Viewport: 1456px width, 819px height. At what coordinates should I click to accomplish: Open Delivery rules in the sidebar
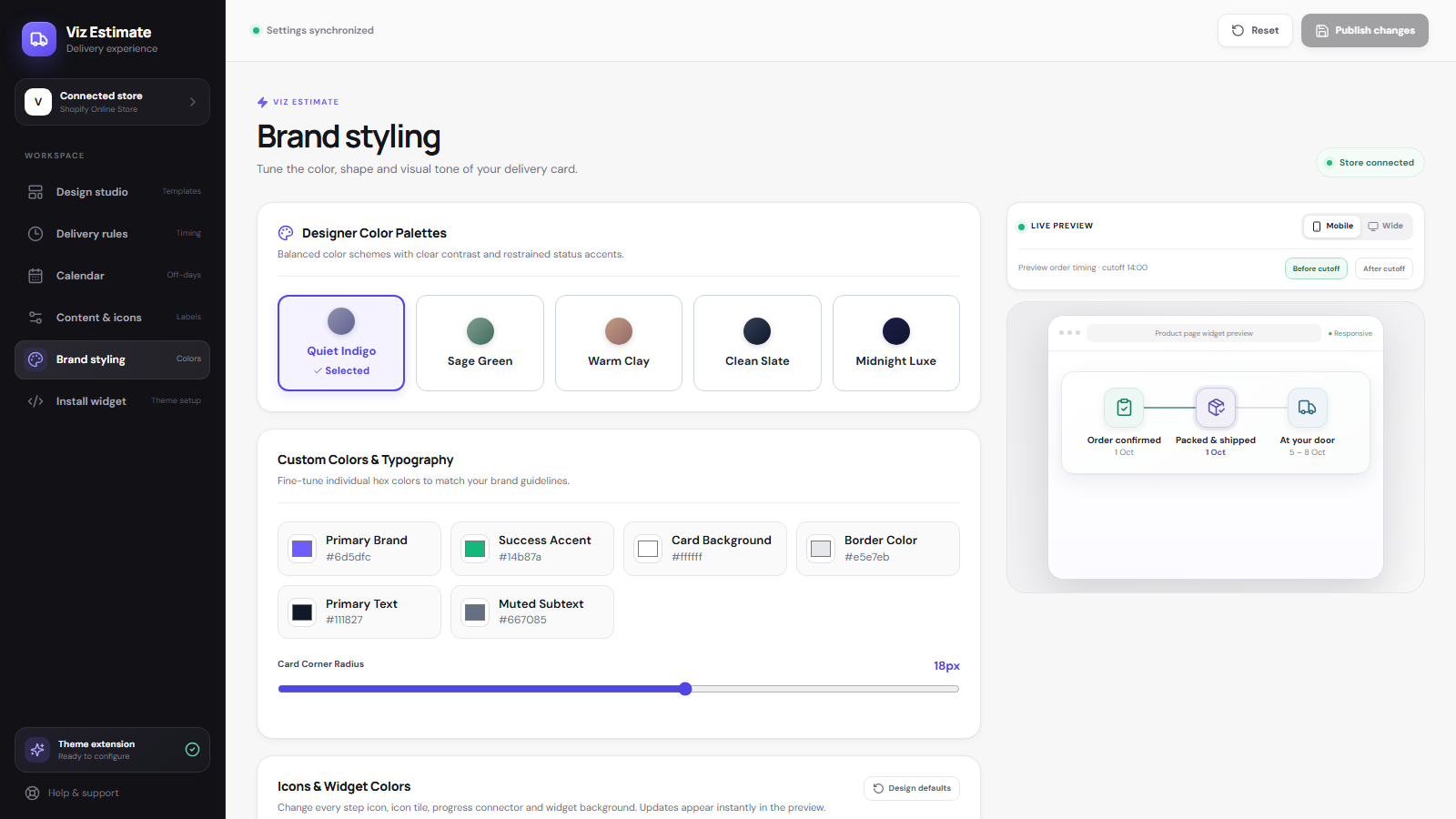pos(113,234)
